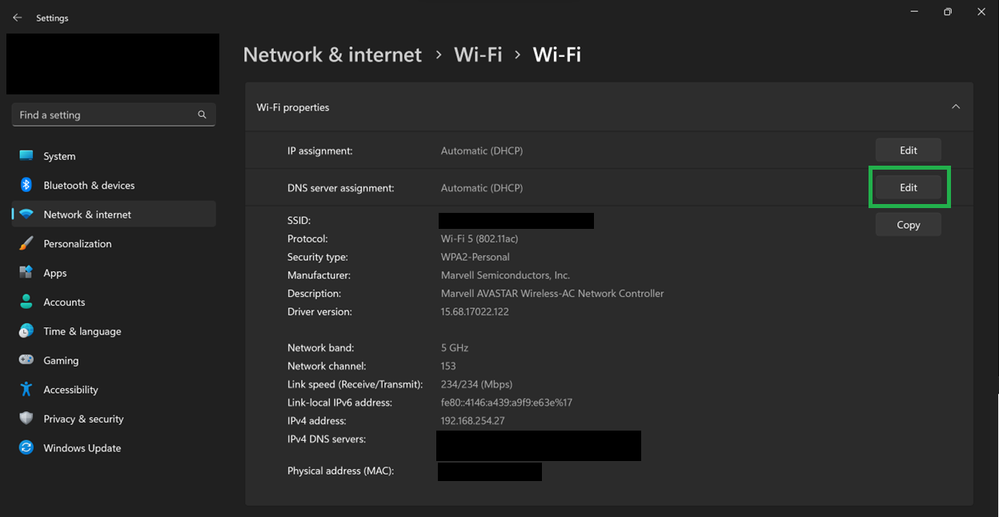Viewport: 999px width, 517px height.
Task: Select Network & internet in sidebar
Action: [x=87, y=214]
